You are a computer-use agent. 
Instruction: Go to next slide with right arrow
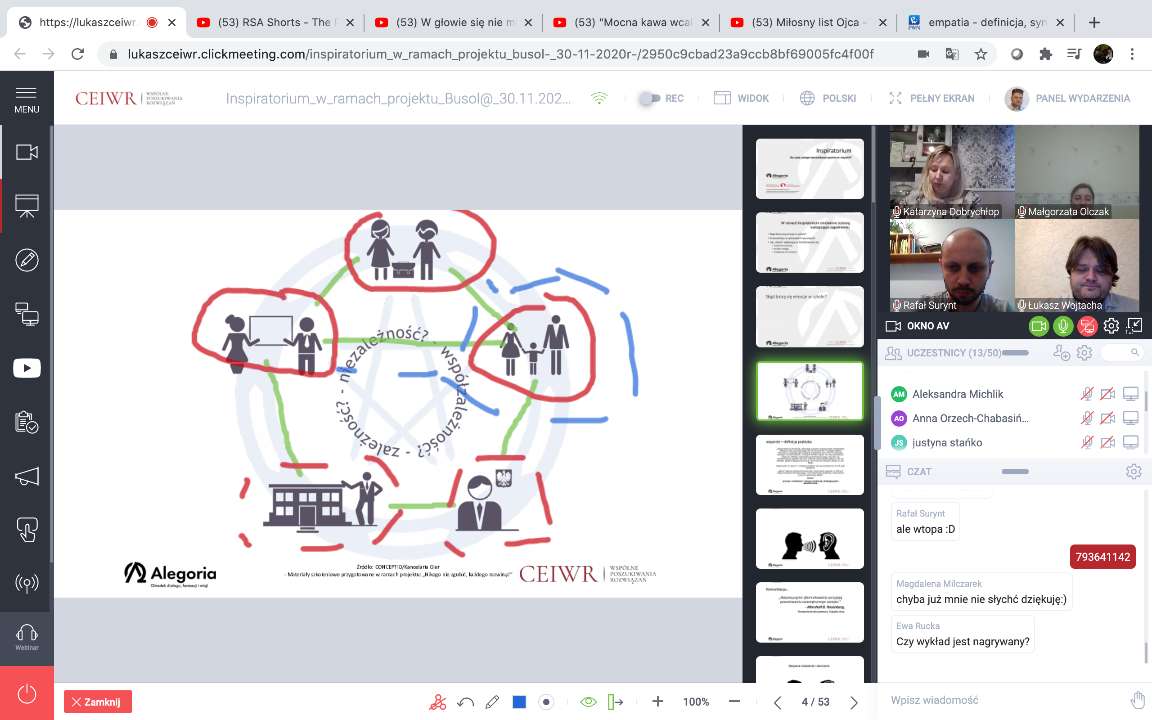click(x=853, y=702)
